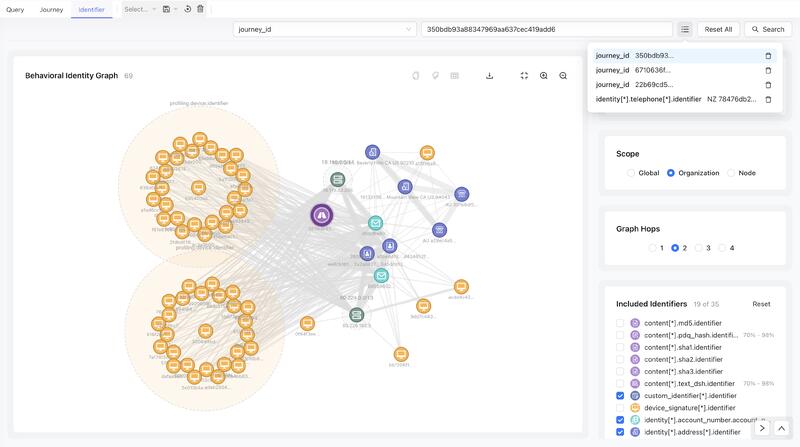Click the trash icon in the top toolbar

(x=201, y=9)
